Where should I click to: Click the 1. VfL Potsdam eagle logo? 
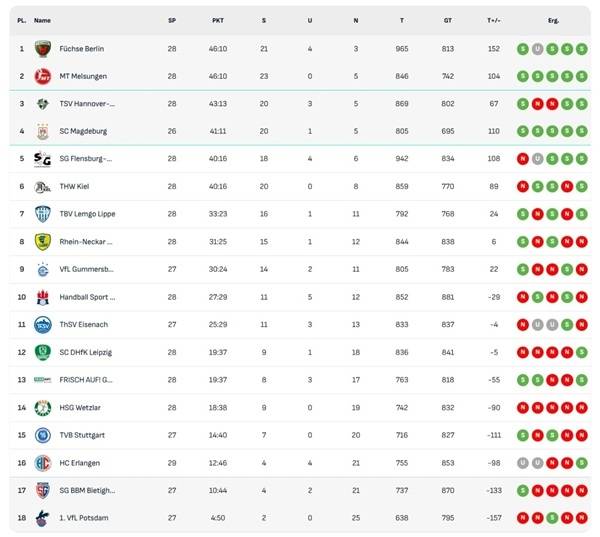point(42,517)
